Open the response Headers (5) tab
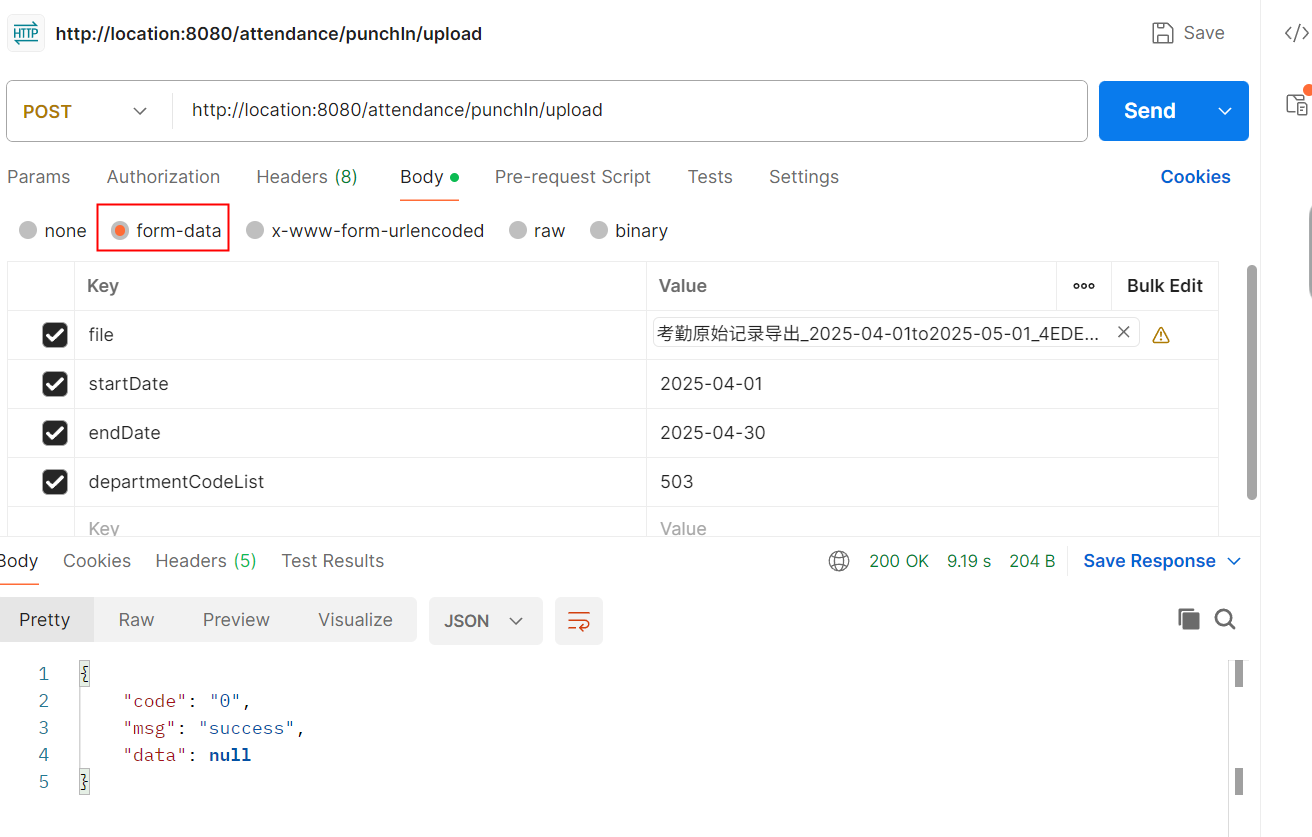This screenshot has width=1312, height=837. click(x=206, y=561)
